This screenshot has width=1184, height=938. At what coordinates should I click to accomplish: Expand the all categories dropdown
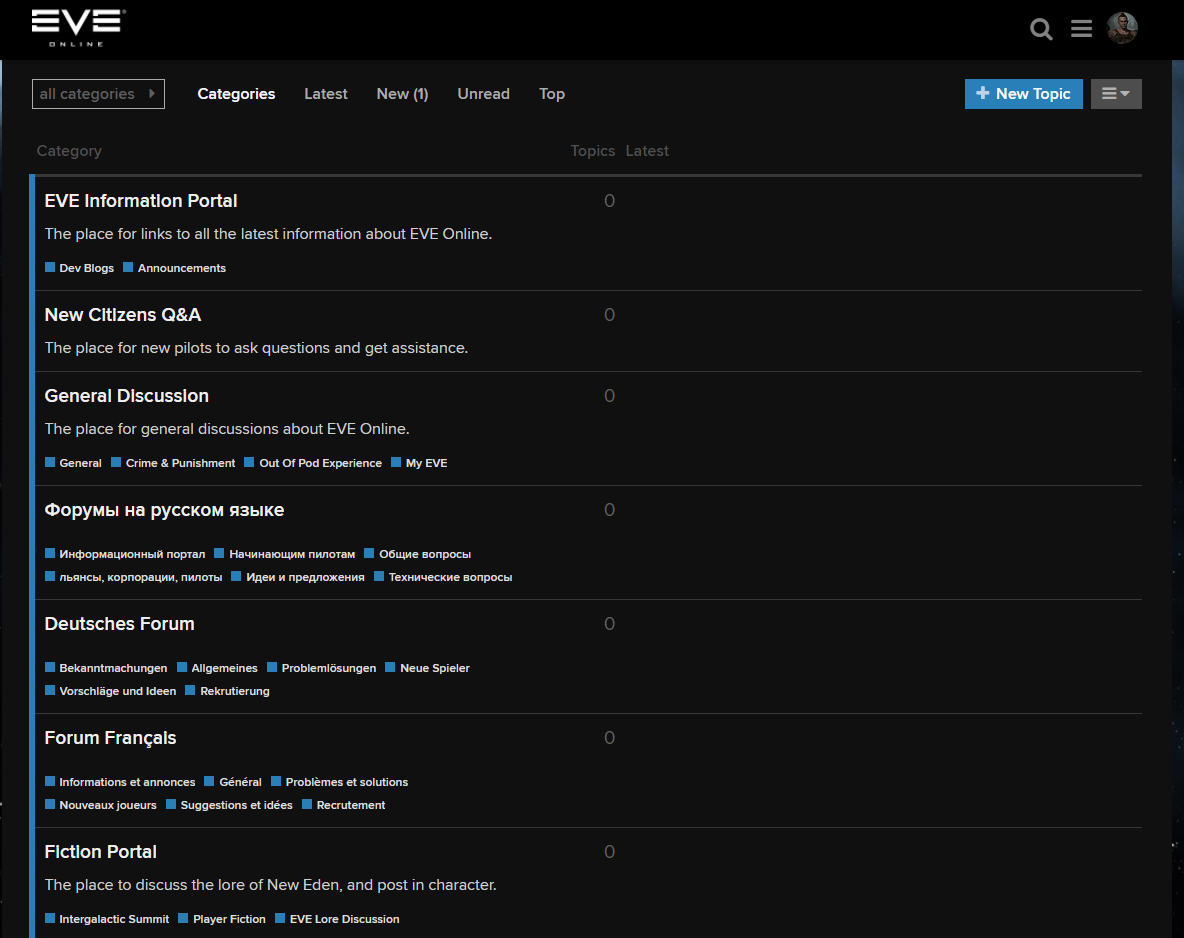point(98,94)
